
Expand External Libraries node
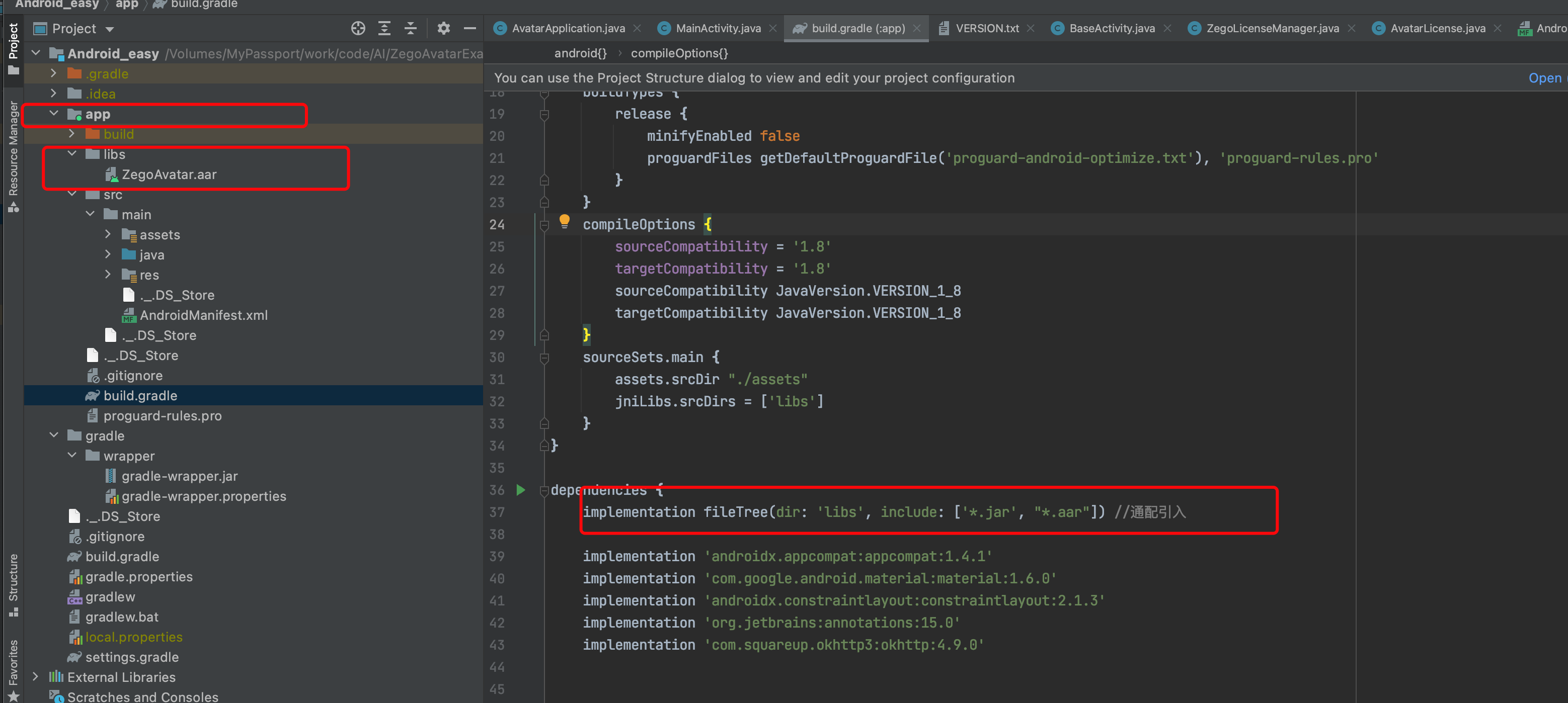tap(36, 676)
